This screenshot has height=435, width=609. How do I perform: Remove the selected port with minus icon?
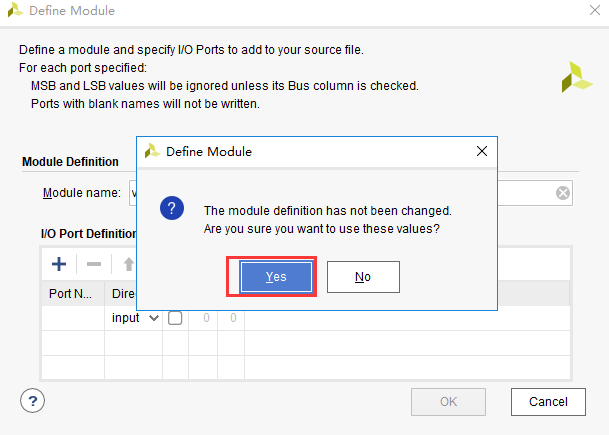point(93,264)
